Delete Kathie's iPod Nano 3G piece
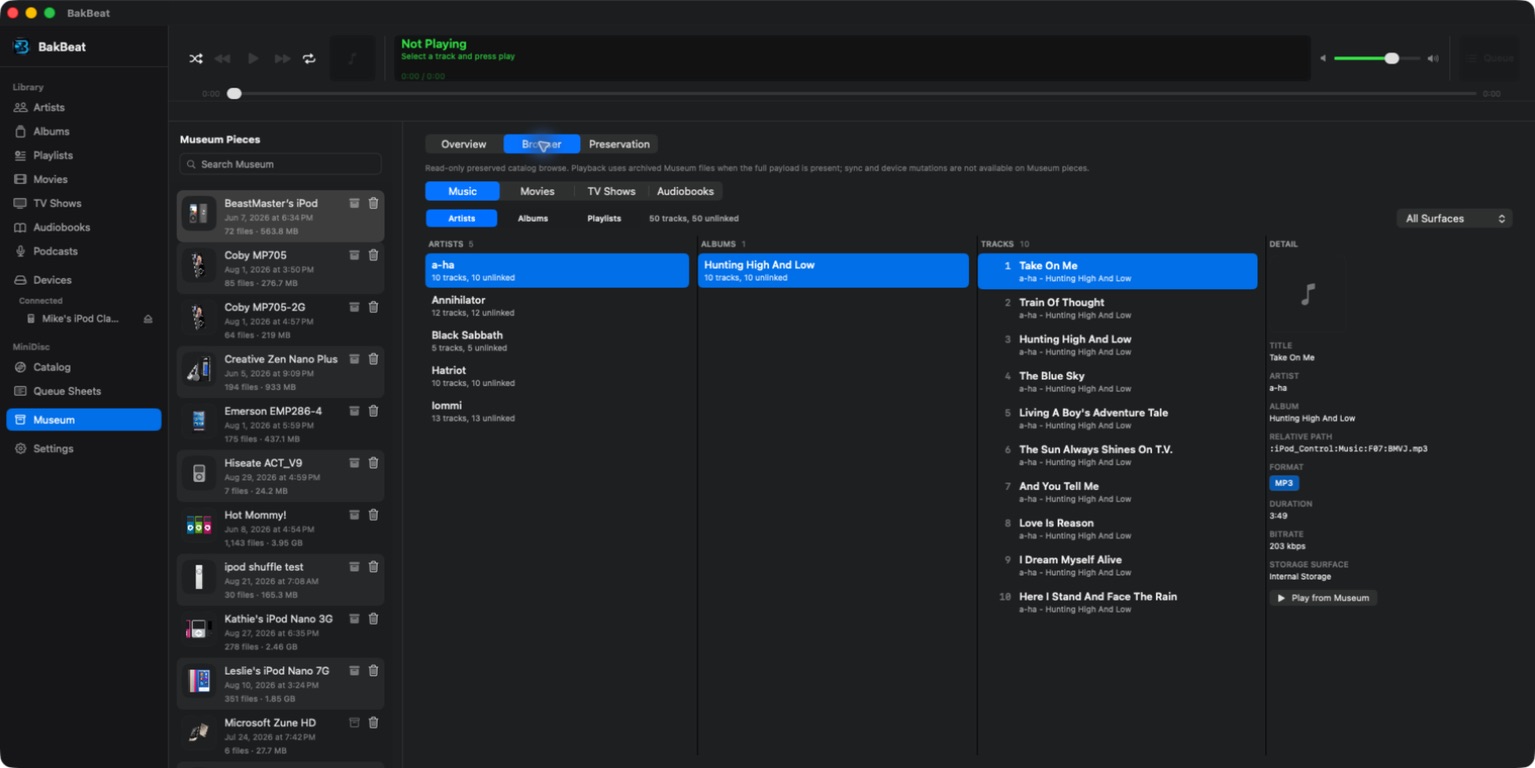Screen dimensions: 1535x768 point(373,619)
